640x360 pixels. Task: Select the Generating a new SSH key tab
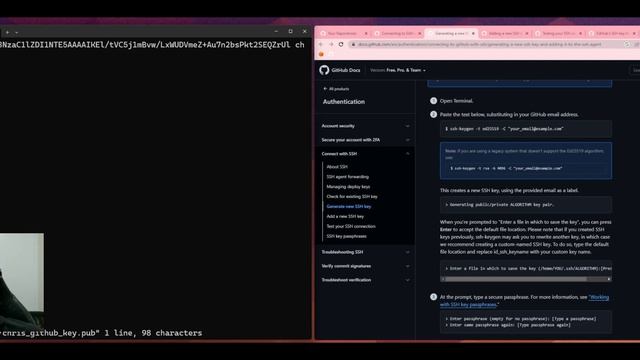(x=450, y=33)
